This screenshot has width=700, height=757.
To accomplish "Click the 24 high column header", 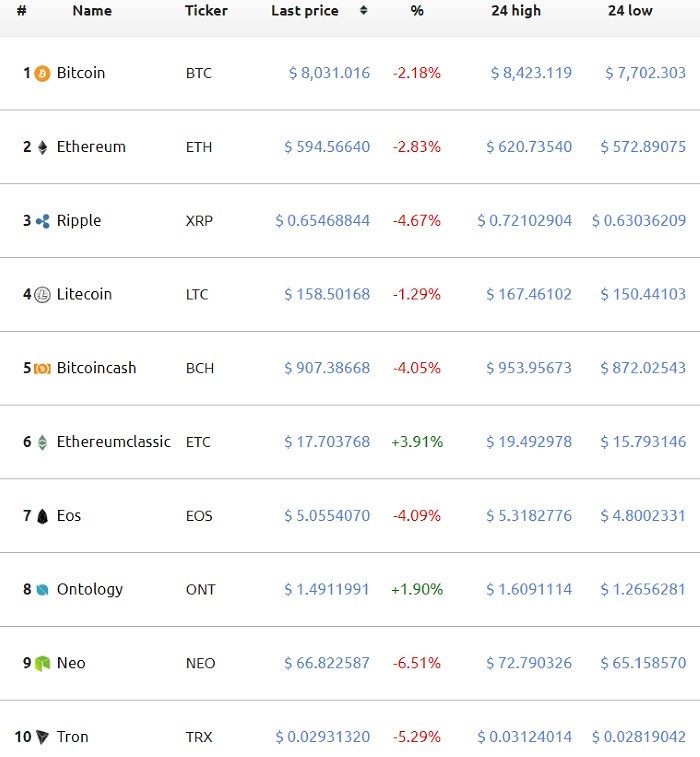I will pyautogui.click(x=516, y=11).
